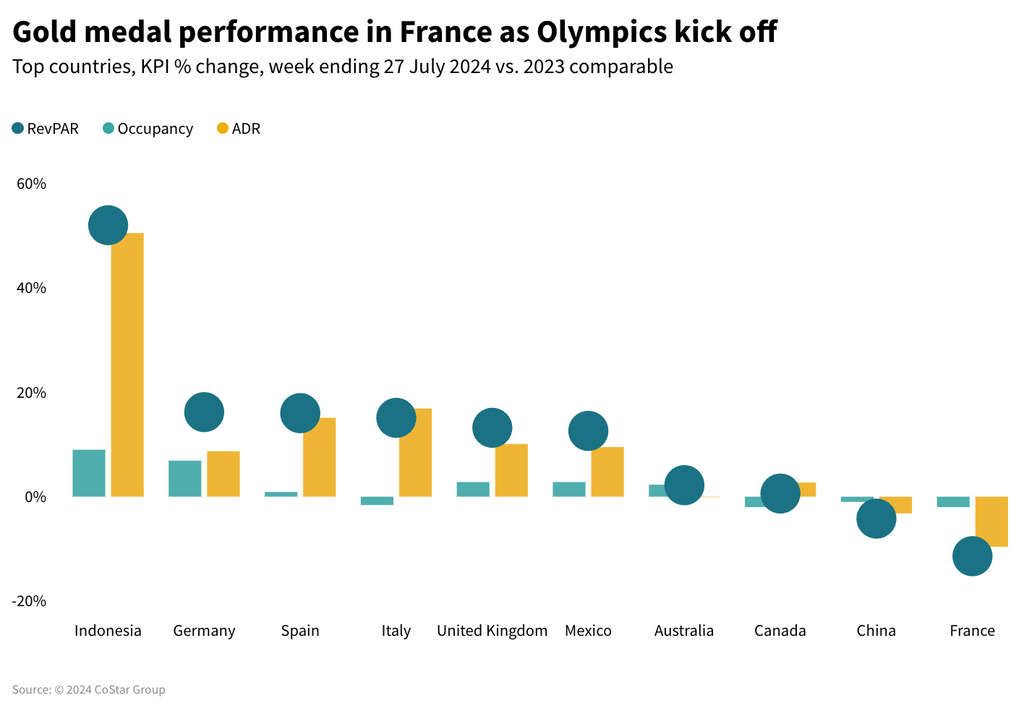Click Germany's yellow ADR bar
Screen dimensions: 1024x706
point(223,474)
